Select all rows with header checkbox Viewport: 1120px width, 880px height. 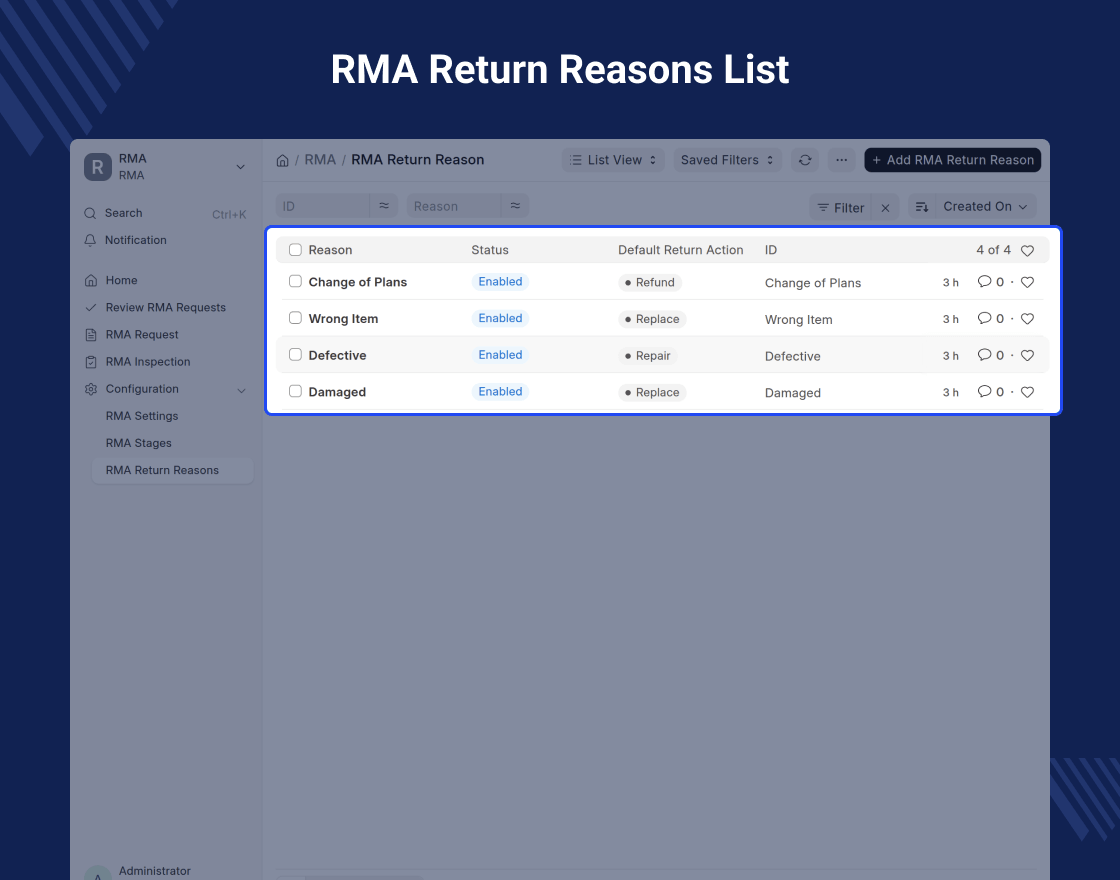(295, 249)
